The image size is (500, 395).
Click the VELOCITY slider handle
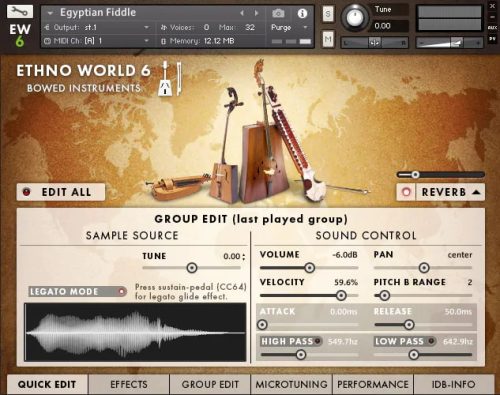pyautogui.click(x=341, y=295)
